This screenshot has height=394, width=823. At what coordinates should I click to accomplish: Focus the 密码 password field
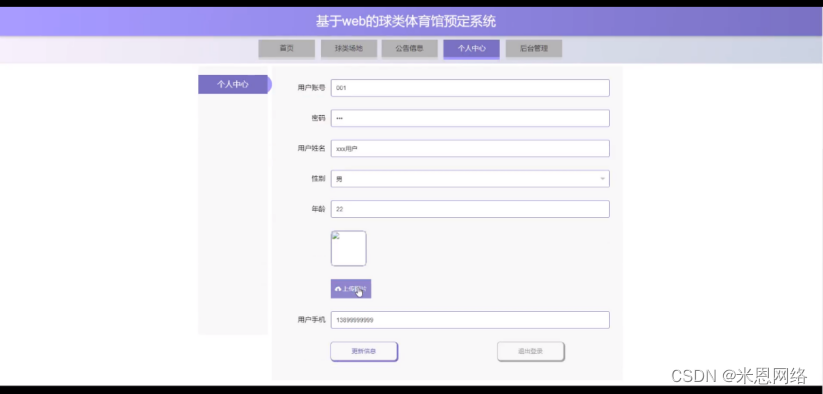point(470,118)
